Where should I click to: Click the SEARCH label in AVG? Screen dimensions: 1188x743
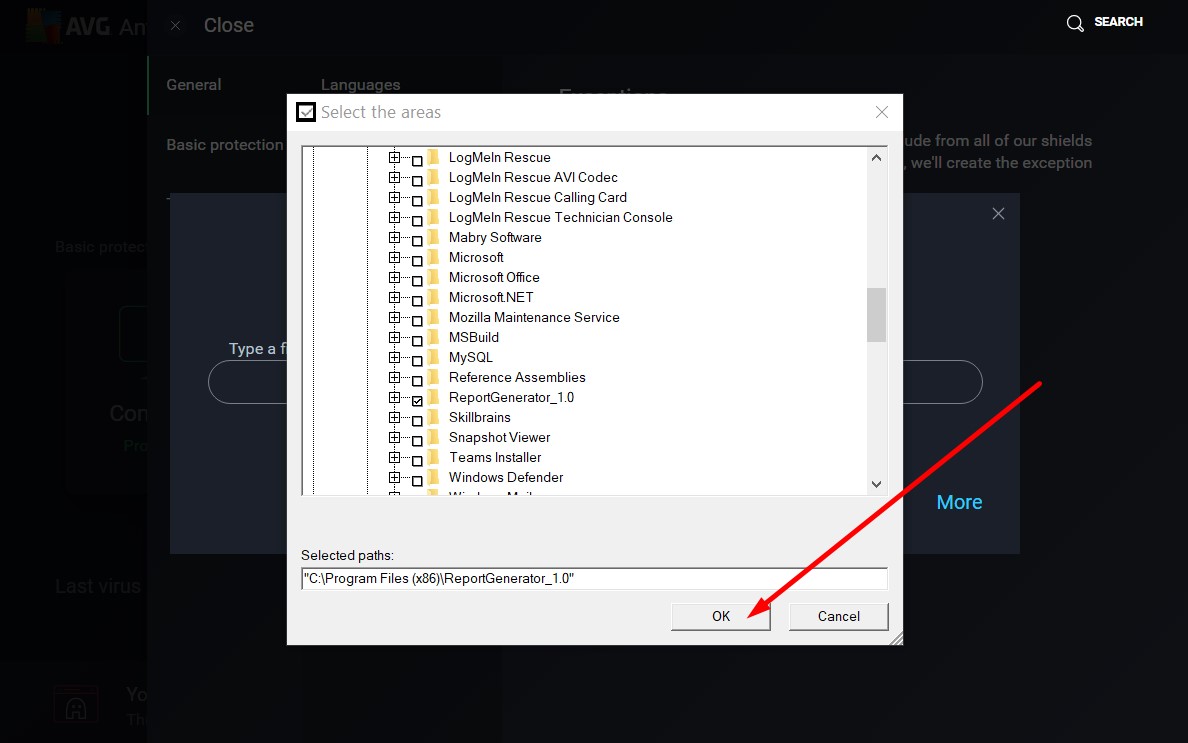coord(1118,22)
